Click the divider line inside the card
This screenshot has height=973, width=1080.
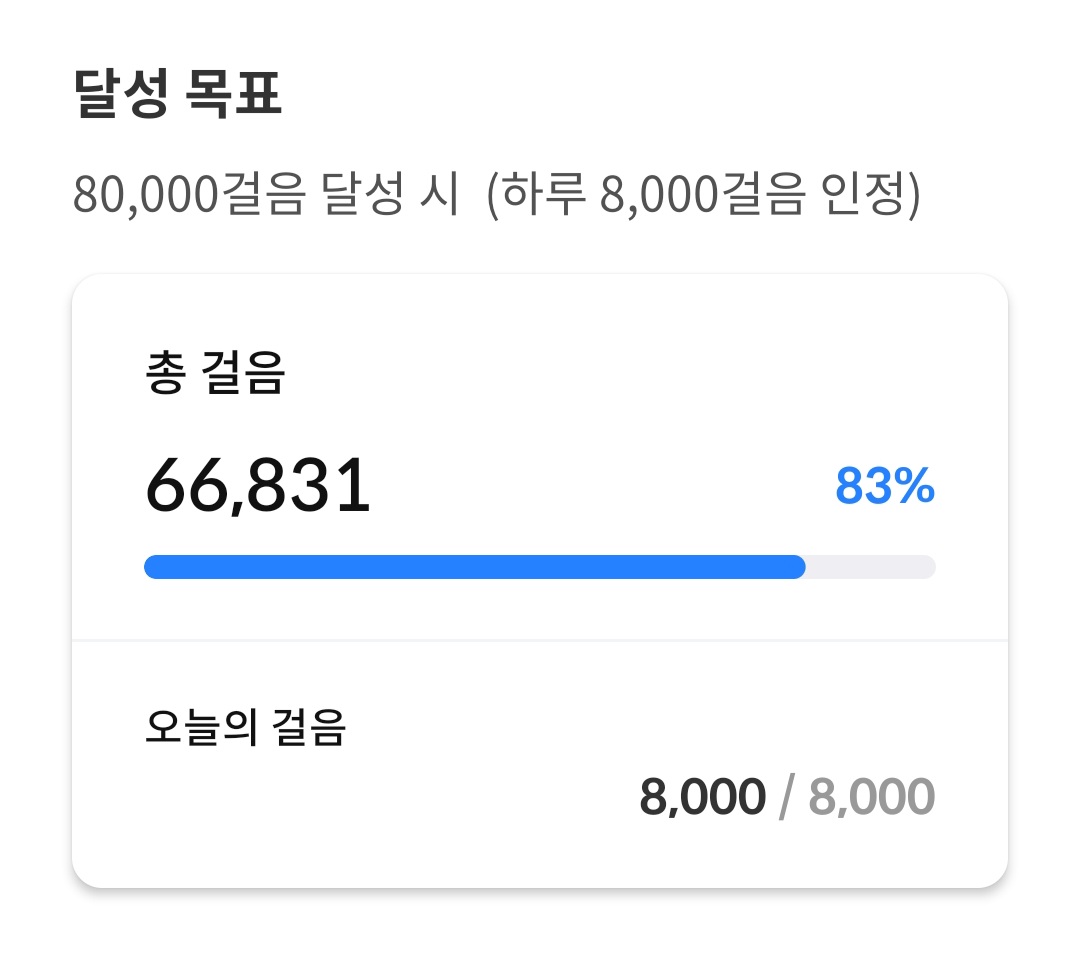(x=540, y=639)
